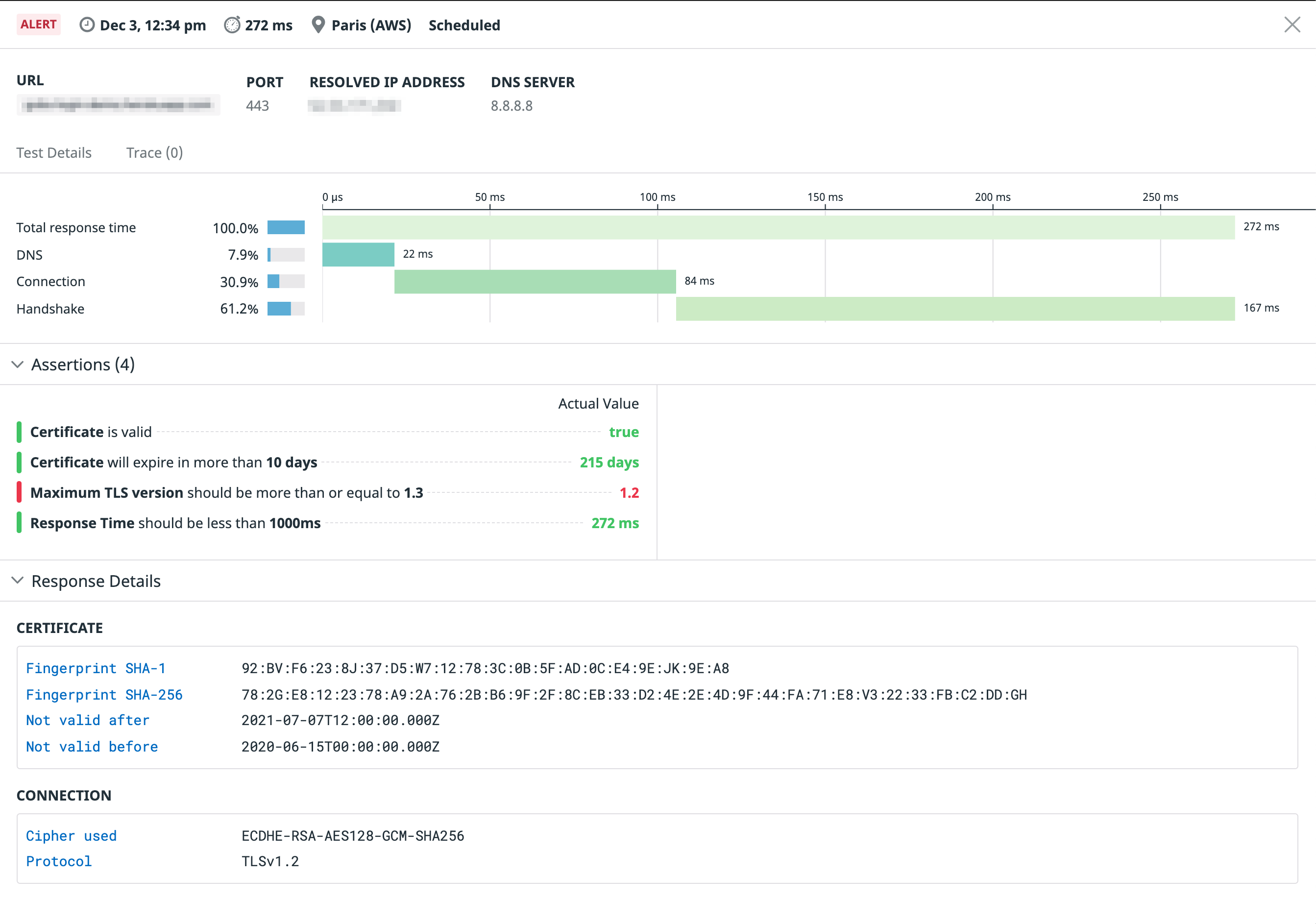
Task: Open the Test Details tab
Action: tap(54, 152)
